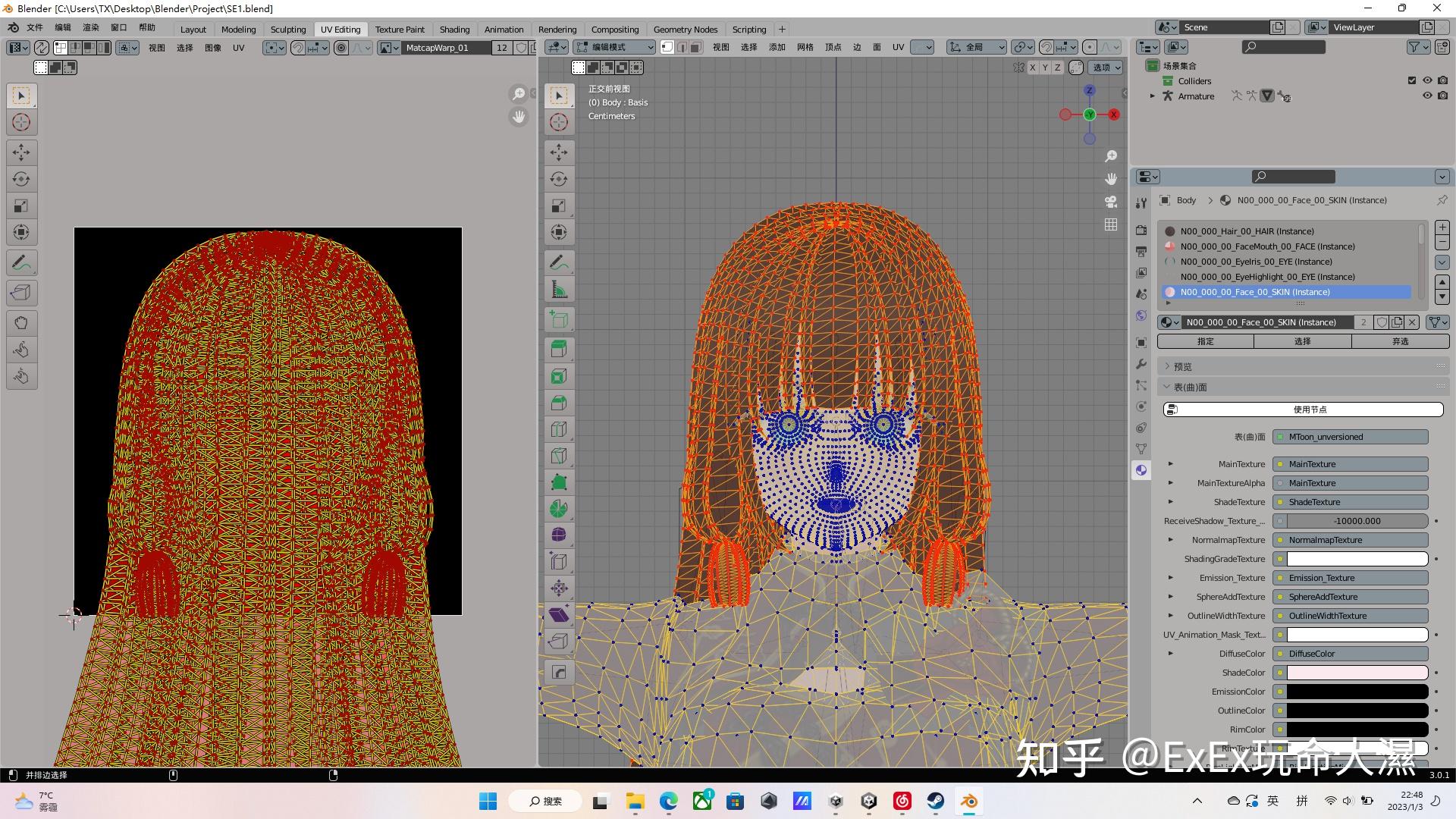Open the 编辑模式 mode dropdown
Viewport: 1456px width, 819px height.
(614, 47)
